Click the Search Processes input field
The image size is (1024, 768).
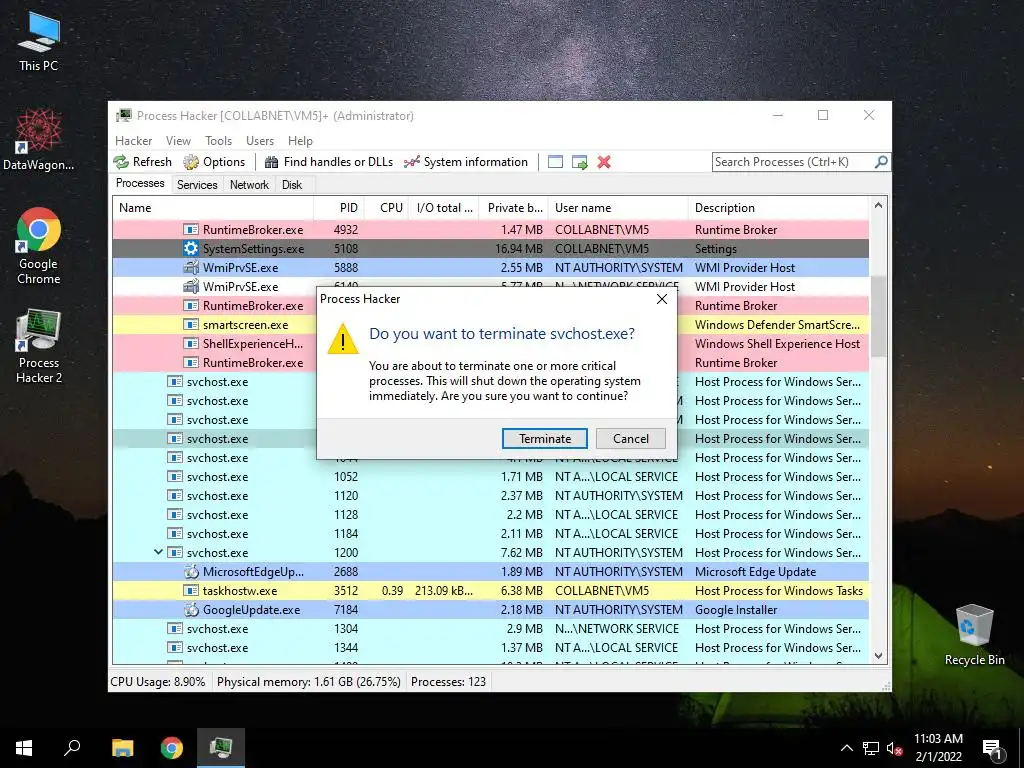click(x=793, y=162)
